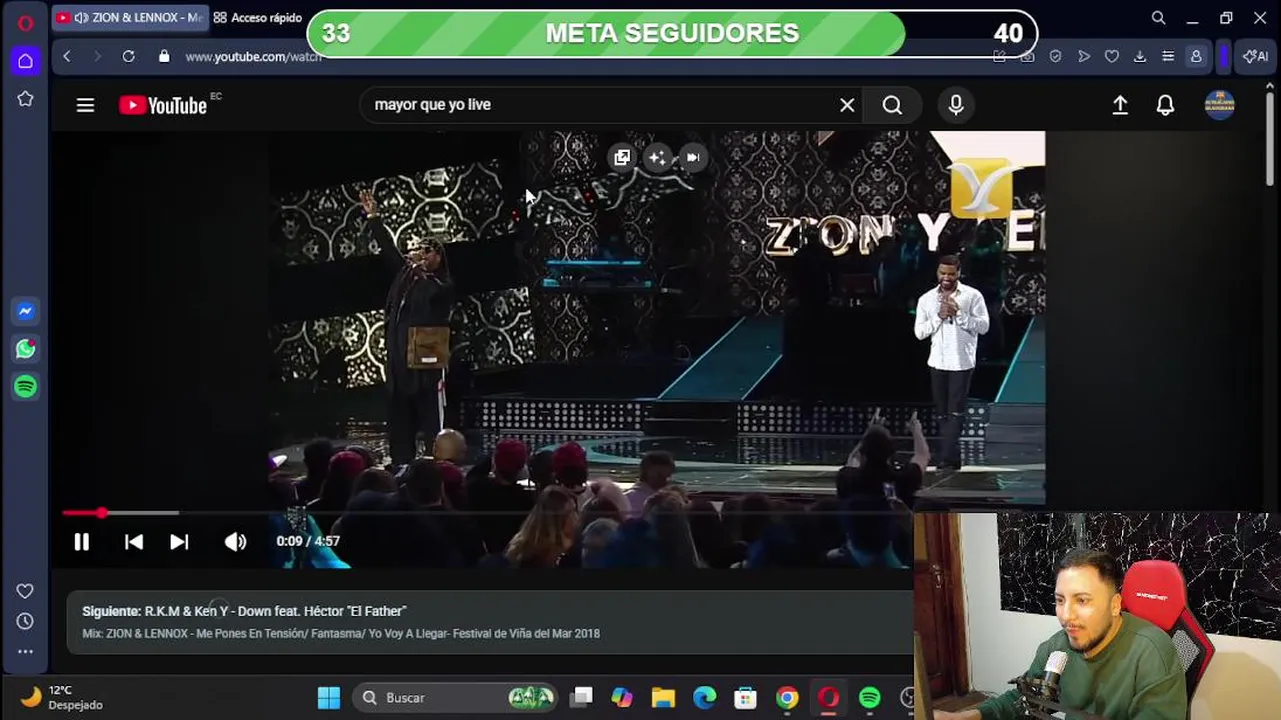
Task: Open Messenger in the Opera sidebar
Action: (26, 311)
